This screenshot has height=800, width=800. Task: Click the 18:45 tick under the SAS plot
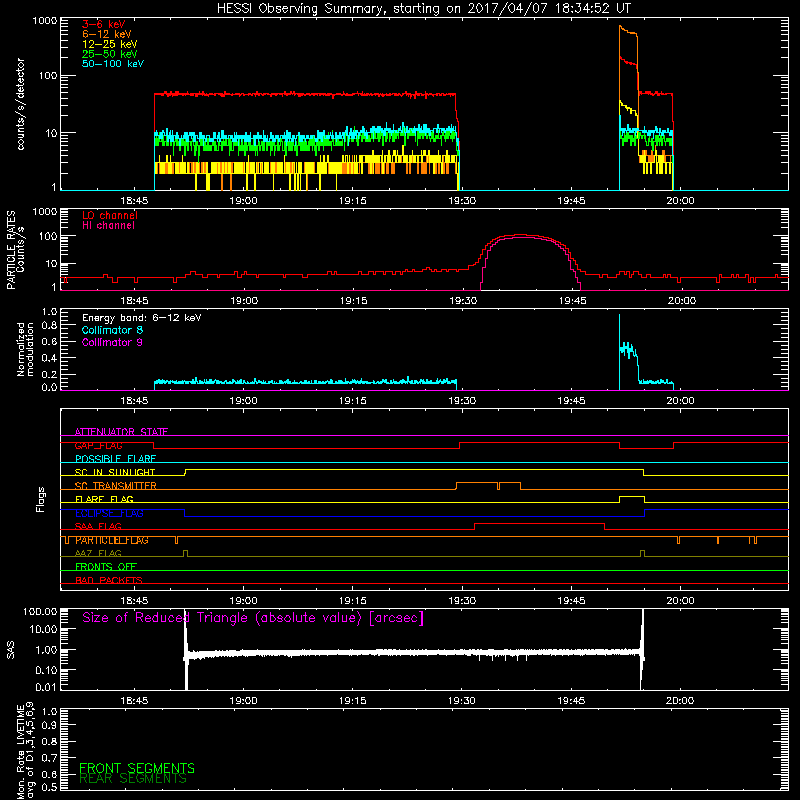coord(134,701)
